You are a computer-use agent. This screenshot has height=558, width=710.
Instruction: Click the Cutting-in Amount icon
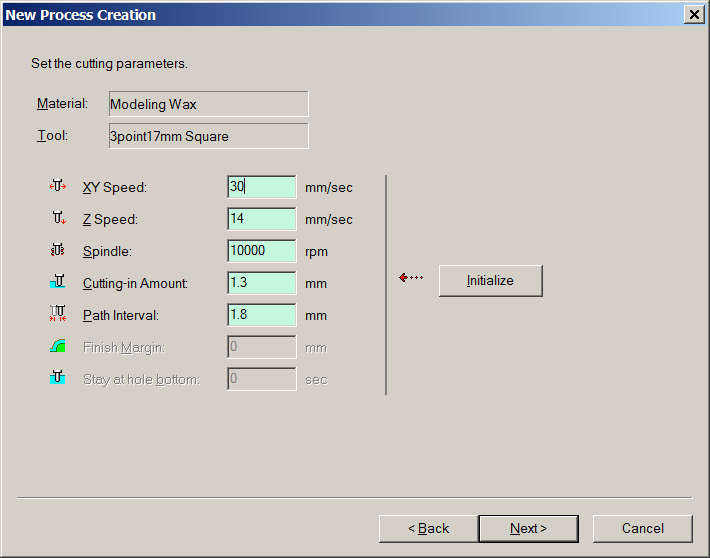pos(58,282)
